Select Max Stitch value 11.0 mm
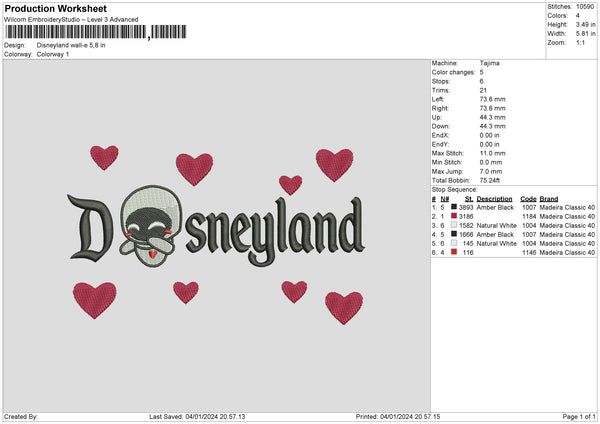Image resolution: width=600 pixels, height=424 pixels. coord(492,153)
